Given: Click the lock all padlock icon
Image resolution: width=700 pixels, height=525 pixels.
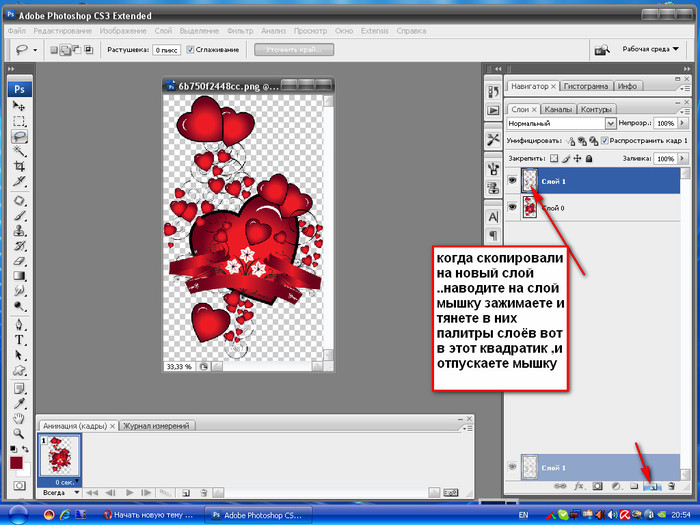Looking at the screenshot, I should click(591, 159).
